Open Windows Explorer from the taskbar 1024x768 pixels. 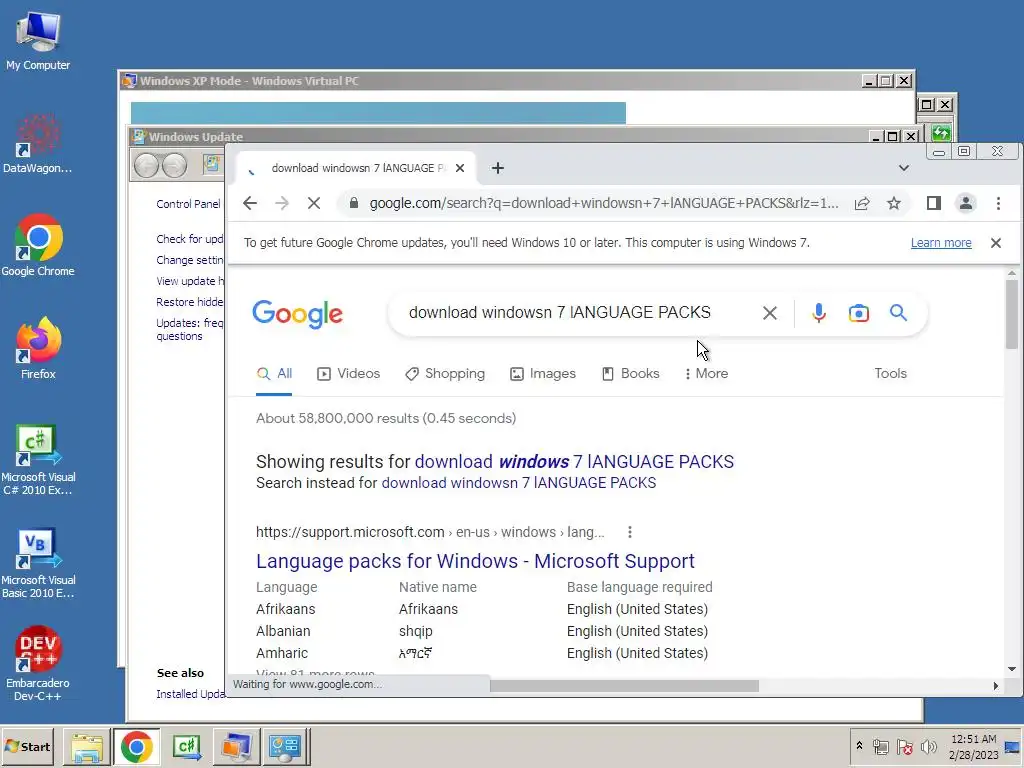coord(86,747)
